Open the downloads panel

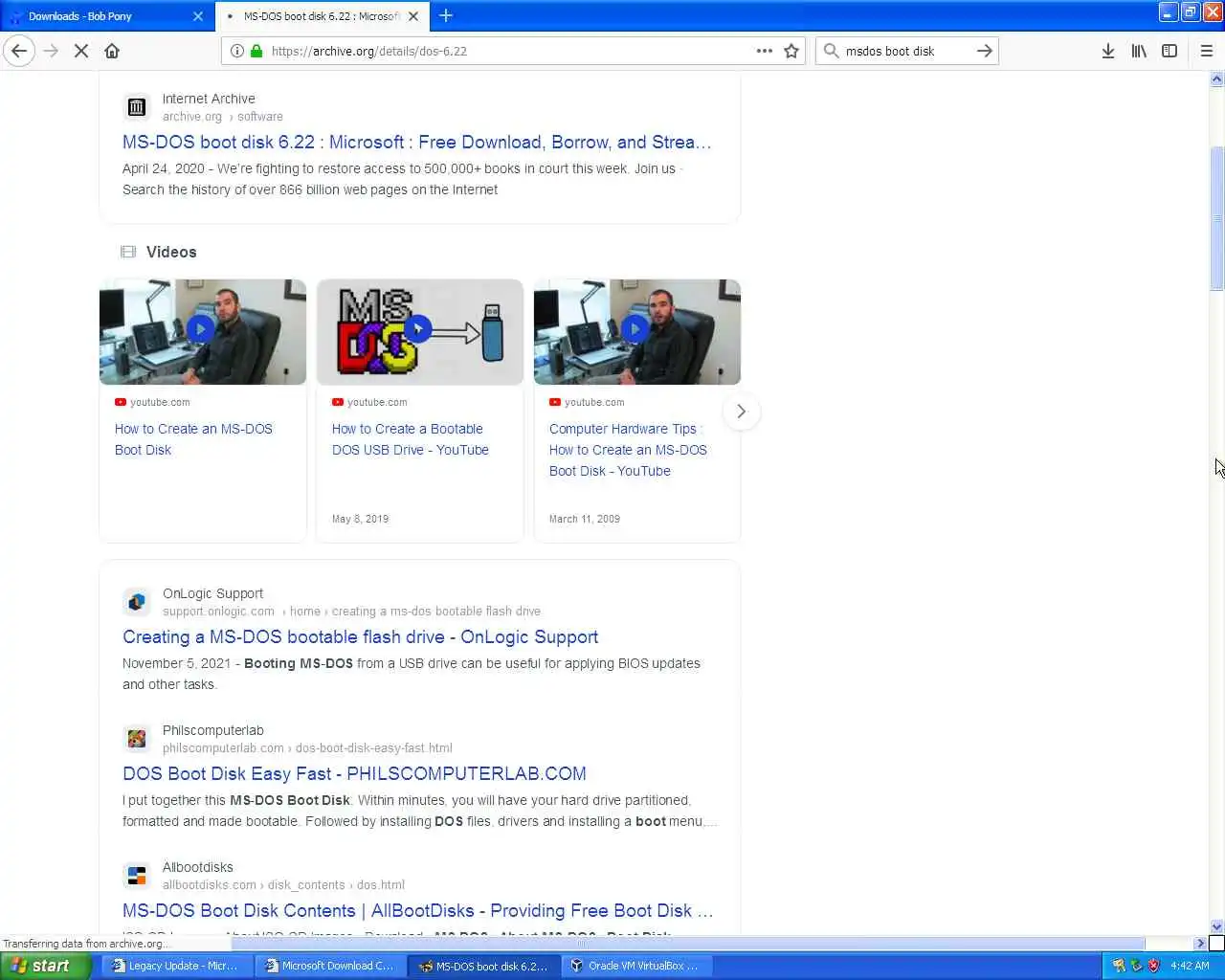point(1108,51)
